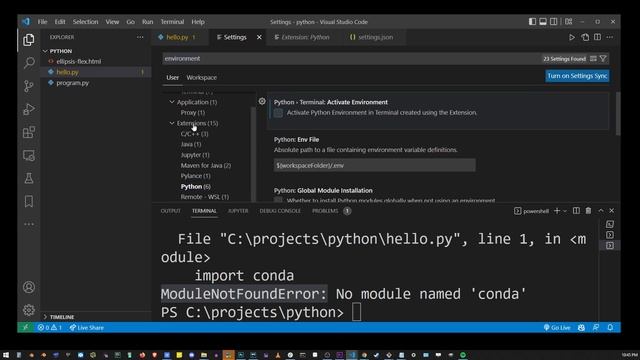Switch to the hello.py editor tab
Screen dimensions: 640x360
click(177, 37)
